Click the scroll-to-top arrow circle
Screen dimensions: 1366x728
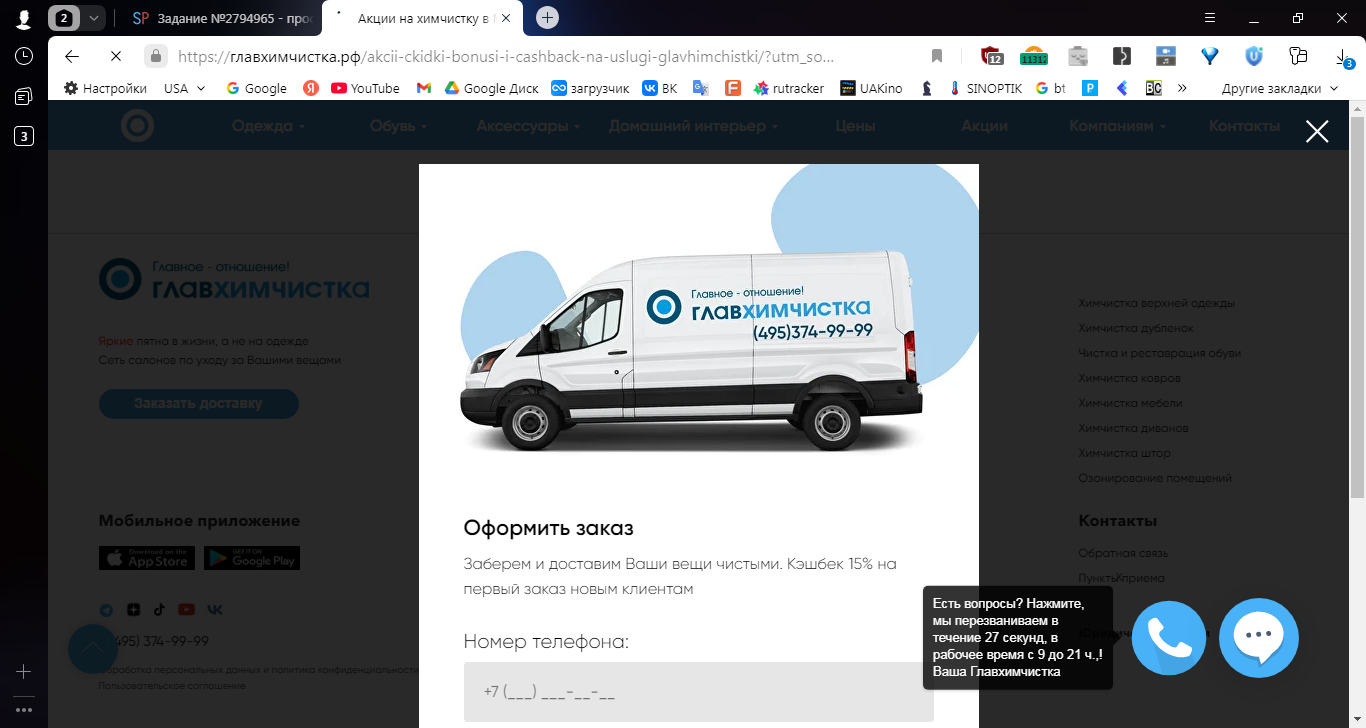93,649
